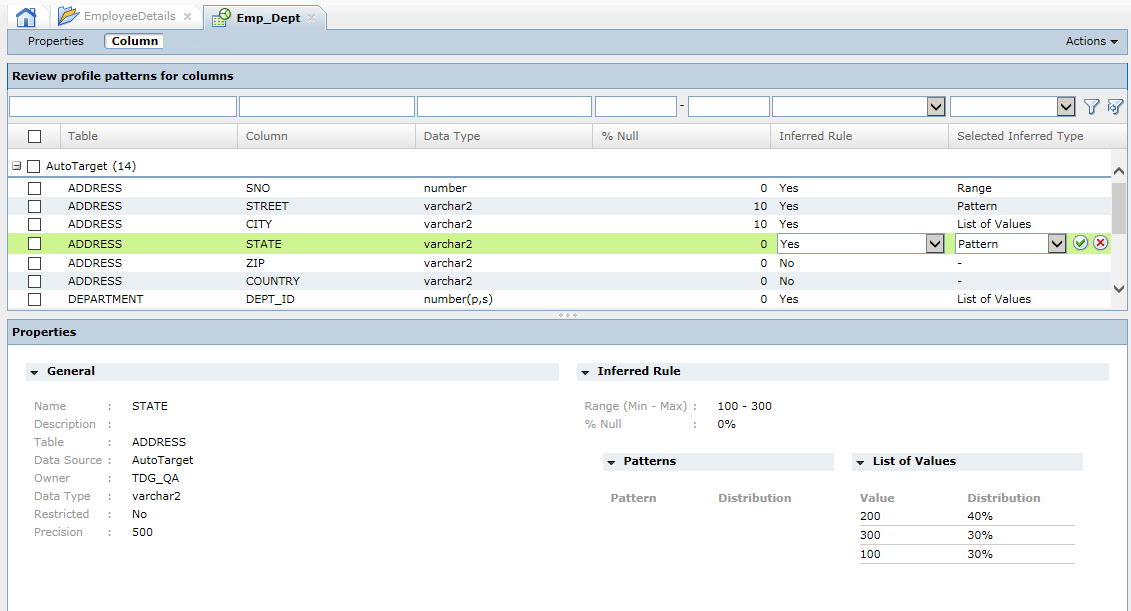The width and height of the screenshot is (1131, 611).
Task: Click the TDG_QA owner value
Action: (155, 478)
